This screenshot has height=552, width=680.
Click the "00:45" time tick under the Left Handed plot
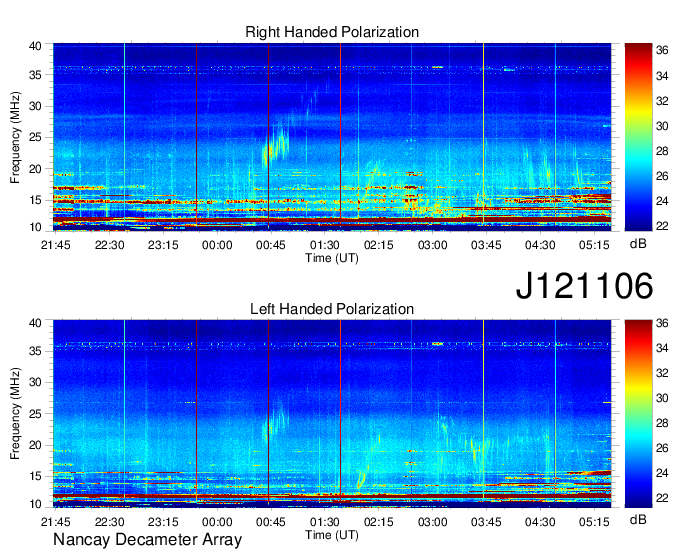point(271,522)
